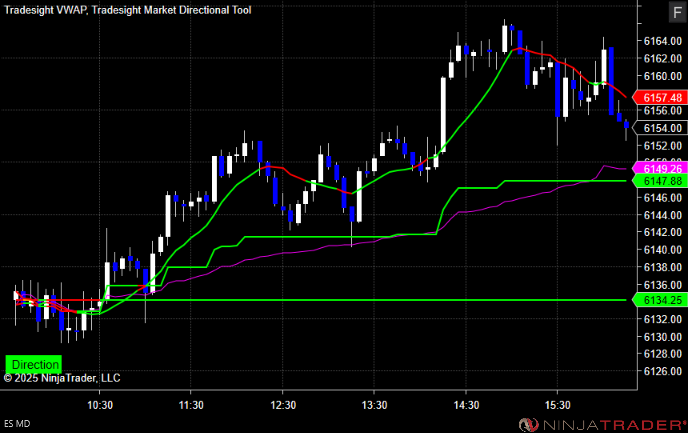
Task: Click the 6138.00 price axis label
Action: tap(663, 267)
